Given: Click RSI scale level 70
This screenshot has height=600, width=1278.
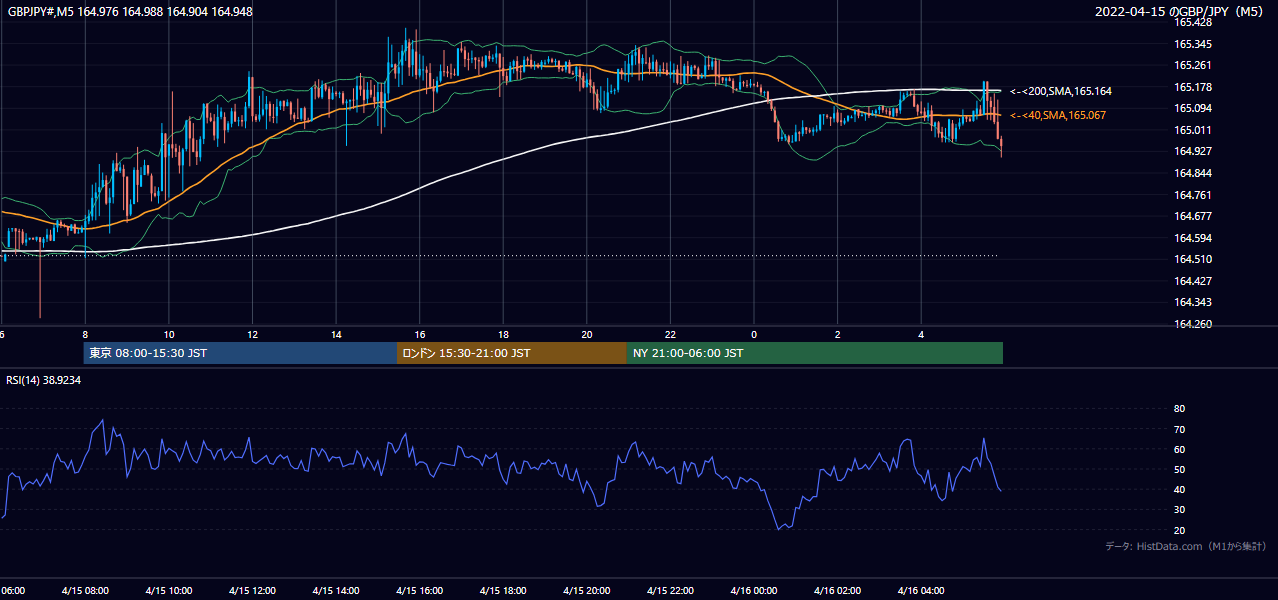Looking at the screenshot, I should [1179, 429].
